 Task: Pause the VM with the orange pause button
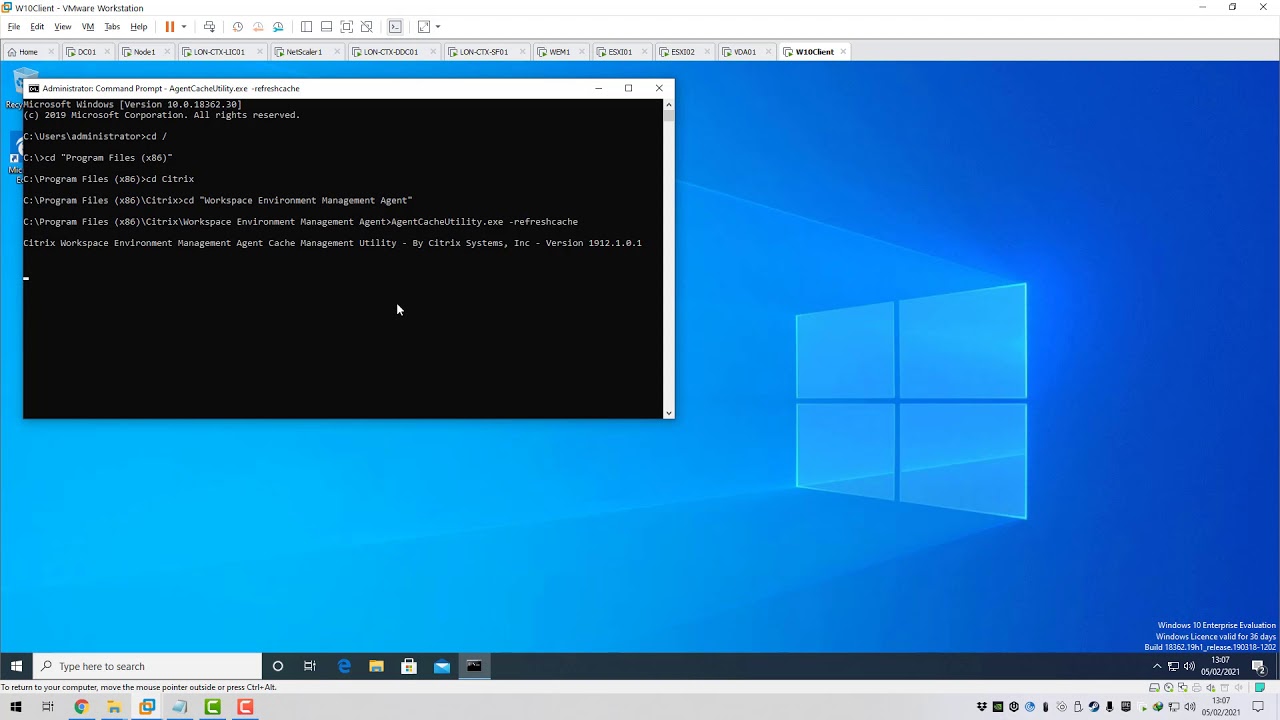[169, 27]
